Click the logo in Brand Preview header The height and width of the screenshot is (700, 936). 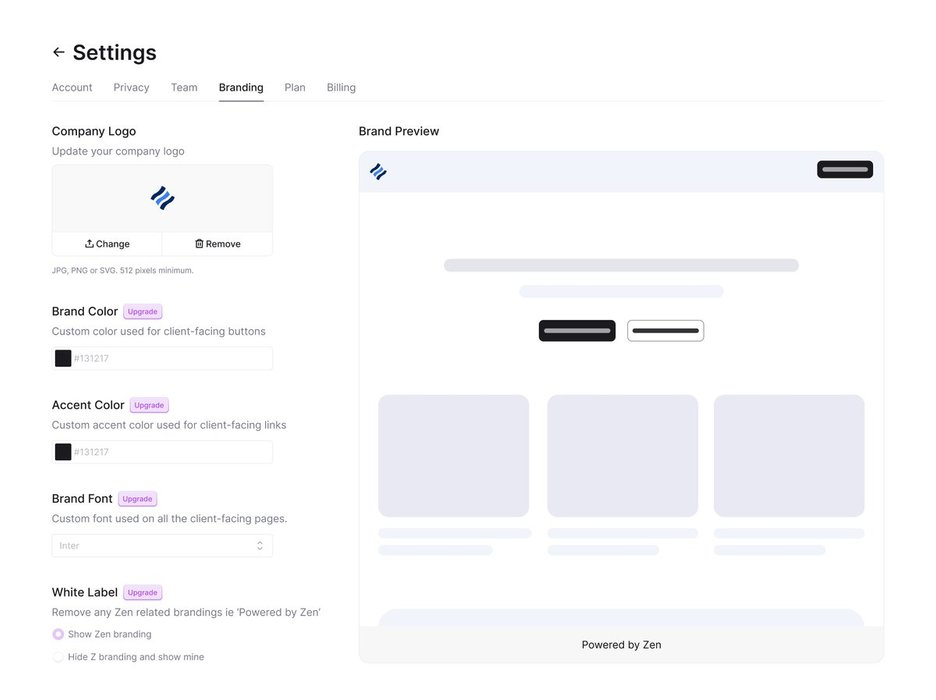tap(378, 171)
